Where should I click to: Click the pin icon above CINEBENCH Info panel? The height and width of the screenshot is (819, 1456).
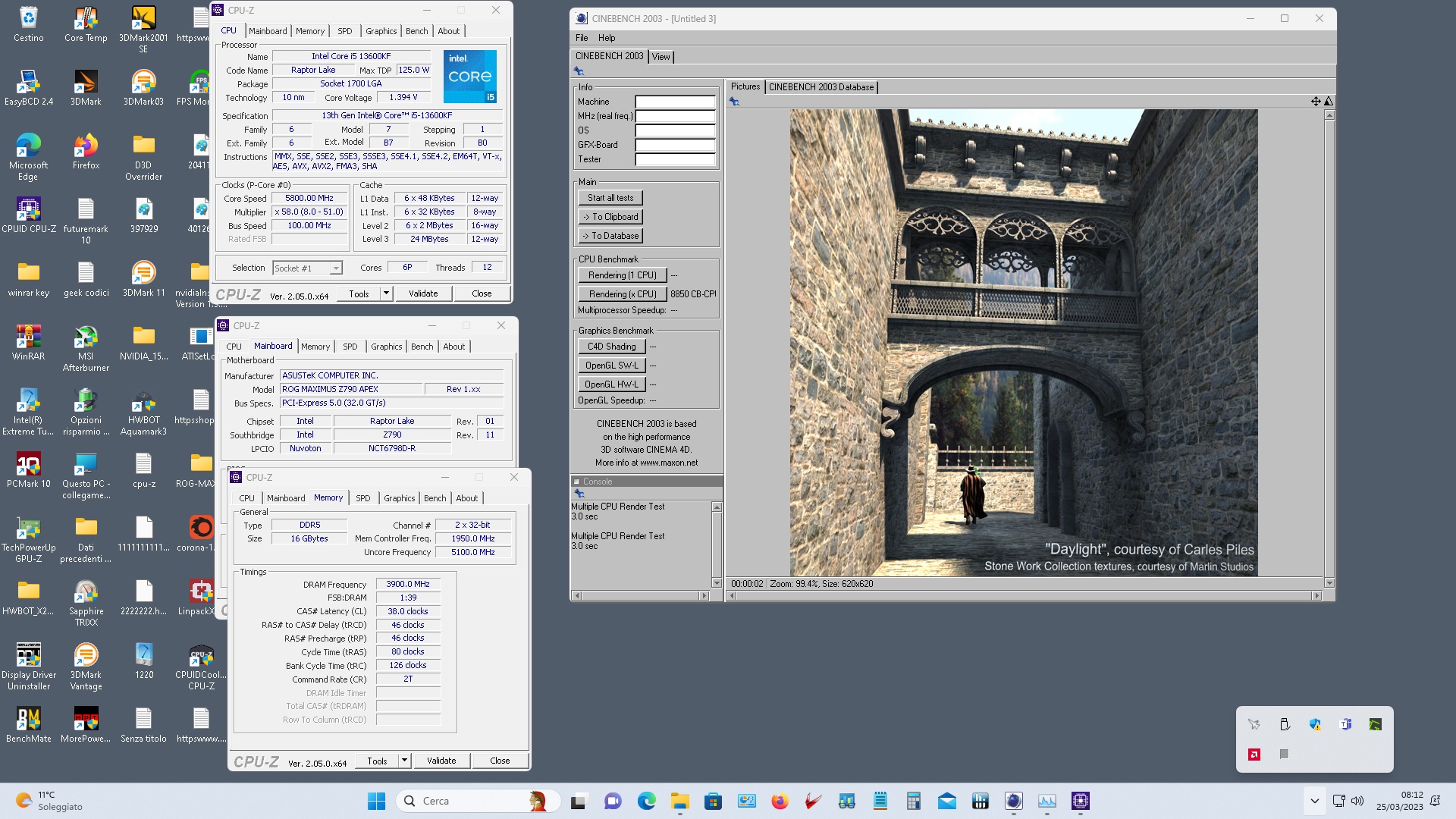tap(579, 71)
